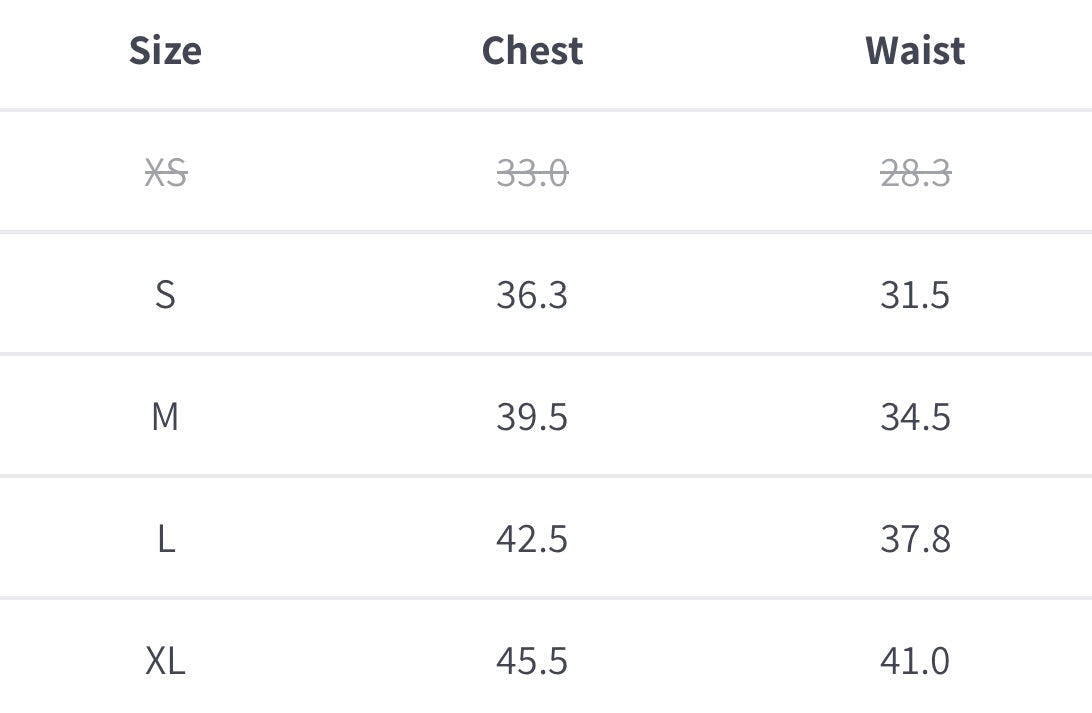Click the 37.8 waist measurement
1092x713 pixels.
tap(915, 539)
